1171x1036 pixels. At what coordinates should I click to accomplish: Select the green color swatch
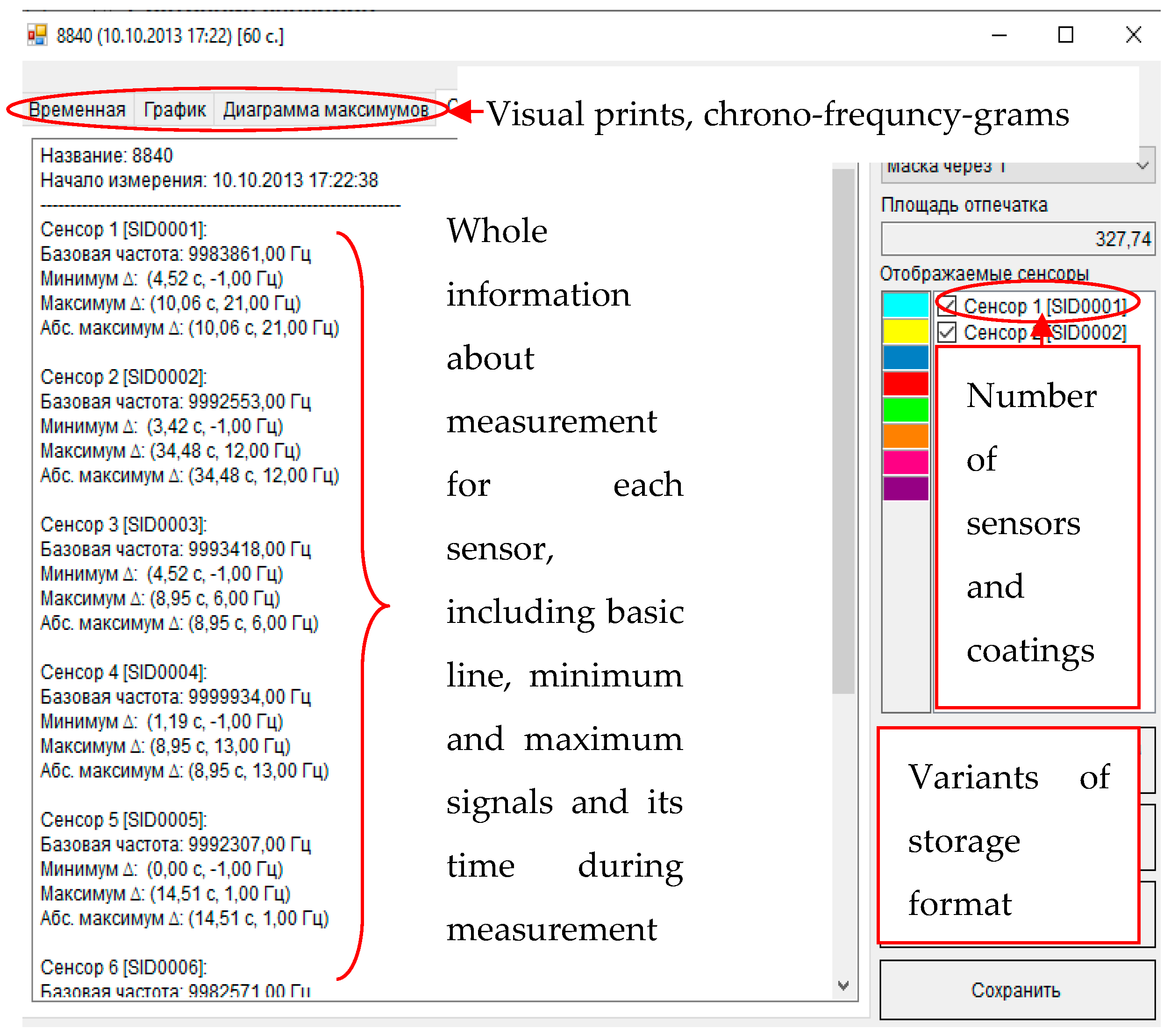tap(907, 410)
